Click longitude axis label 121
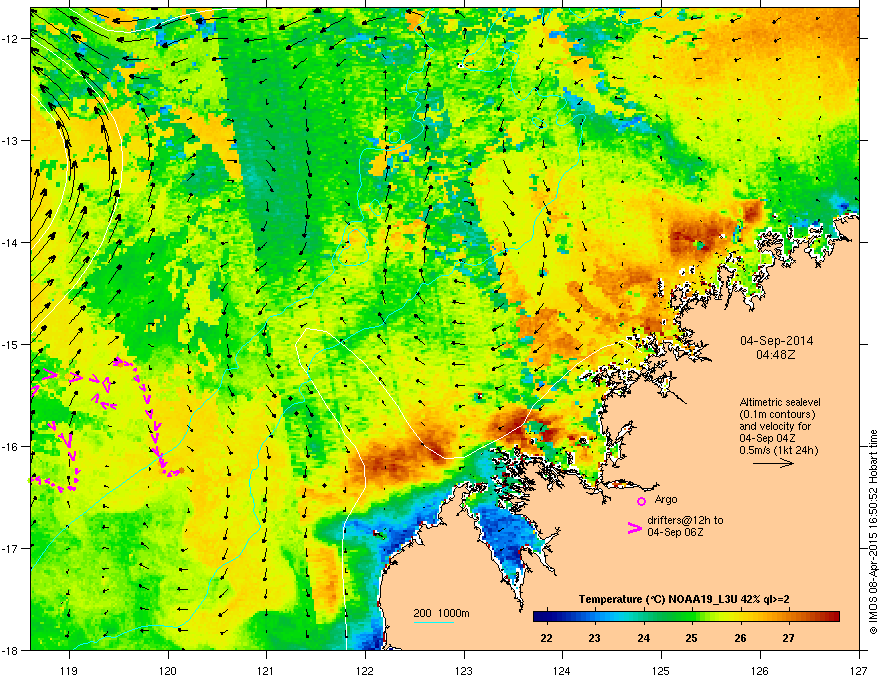880x680 pixels. point(266,670)
